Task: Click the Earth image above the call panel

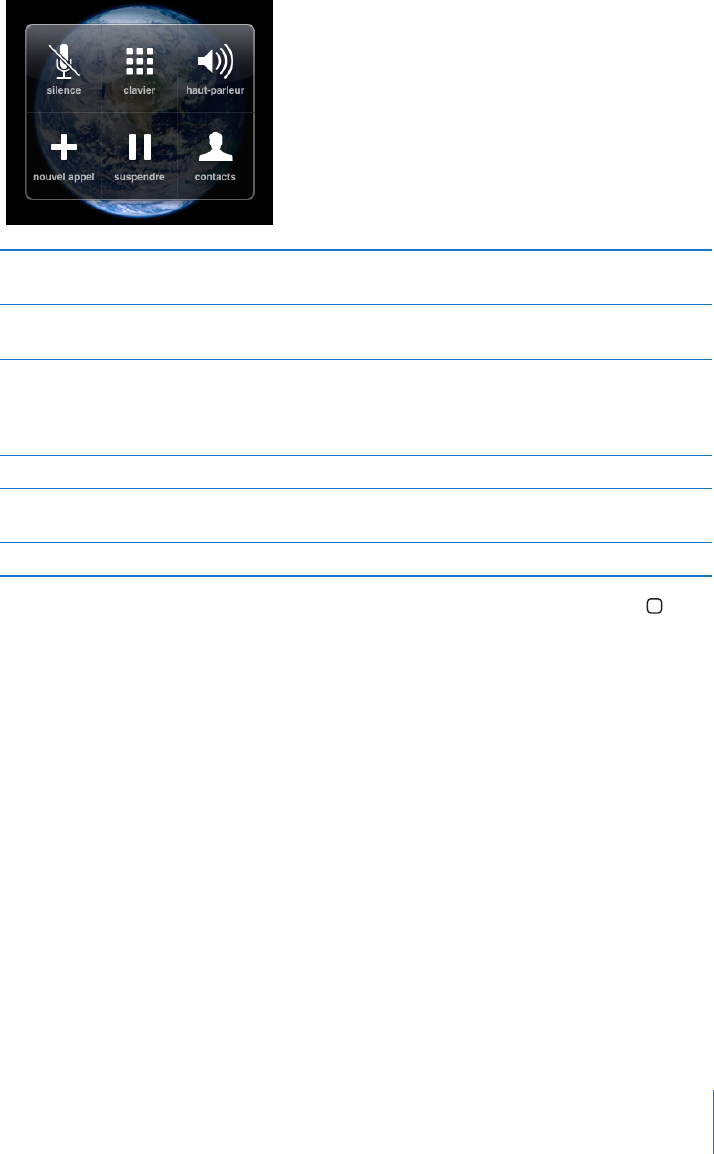Action: [x=139, y=12]
